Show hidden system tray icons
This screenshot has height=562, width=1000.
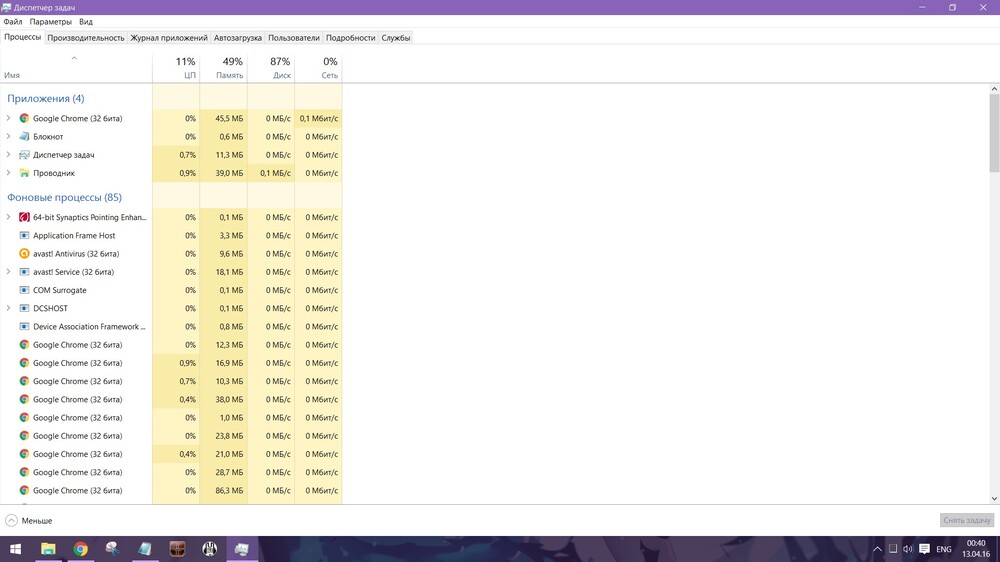tap(878, 549)
